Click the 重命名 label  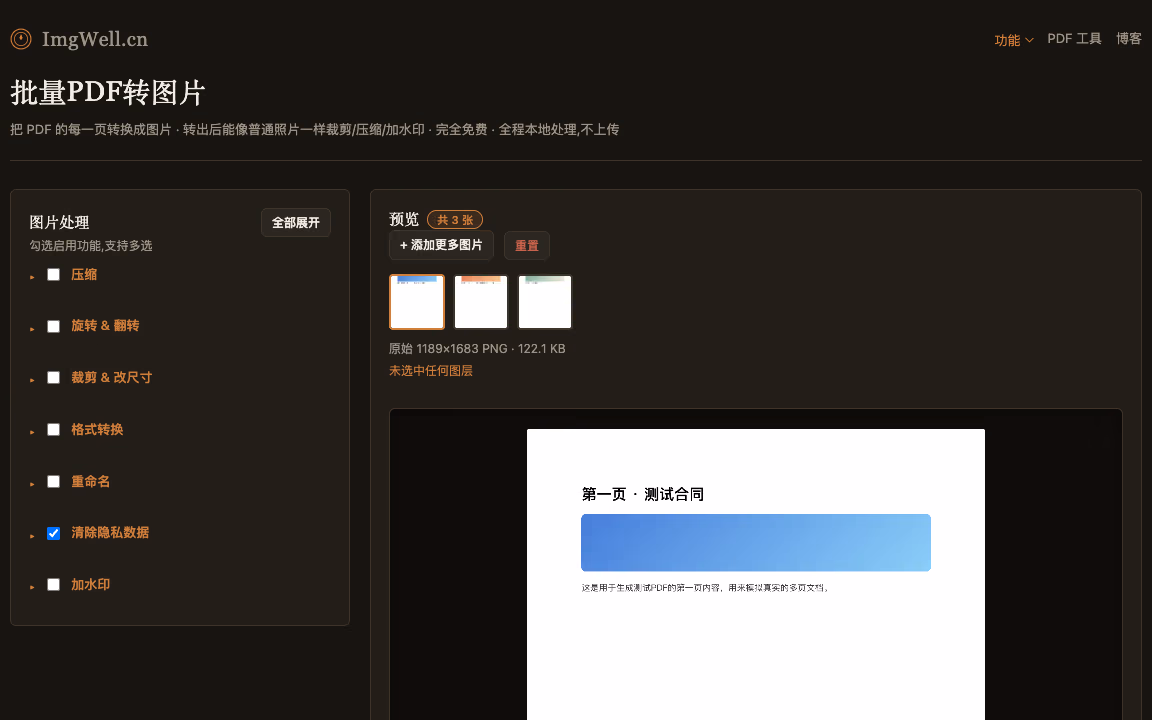click(90, 481)
